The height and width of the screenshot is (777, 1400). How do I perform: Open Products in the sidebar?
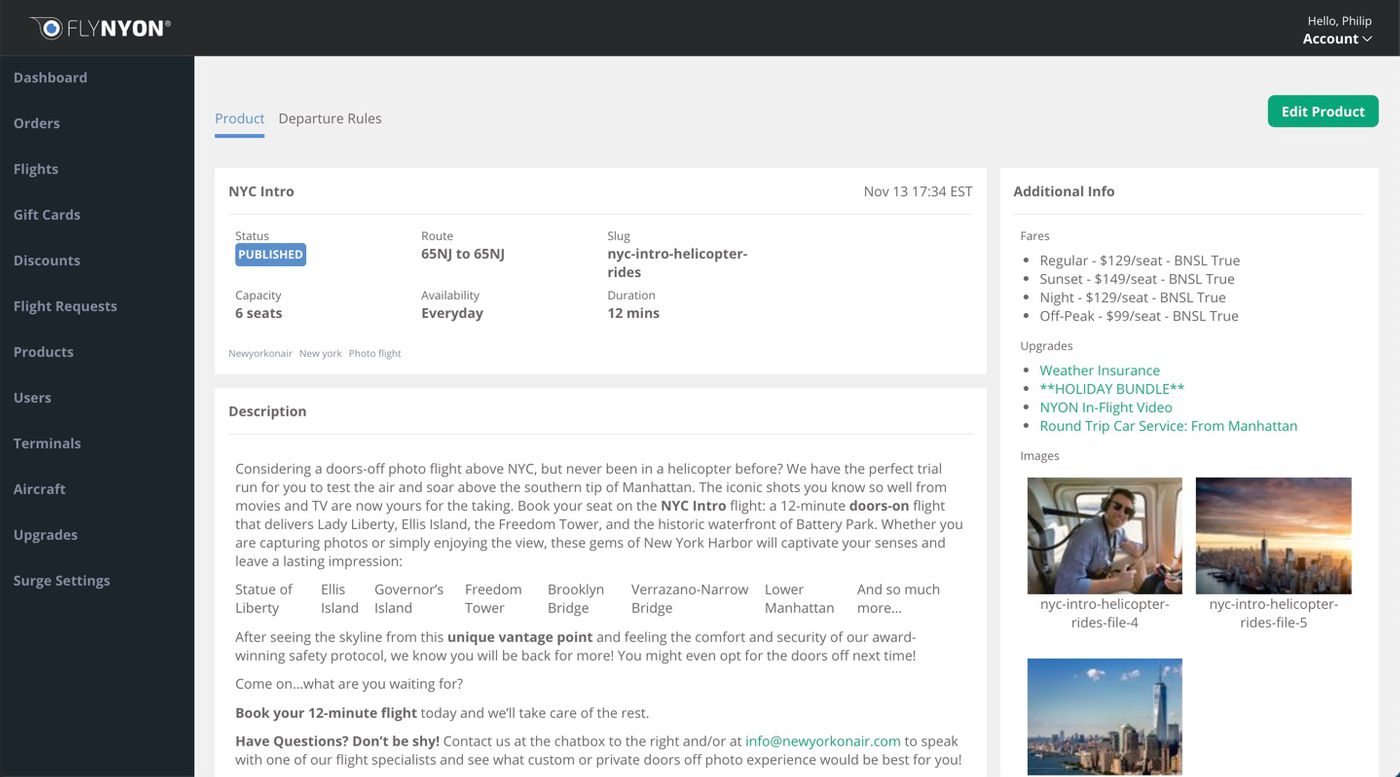pyautogui.click(x=43, y=352)
